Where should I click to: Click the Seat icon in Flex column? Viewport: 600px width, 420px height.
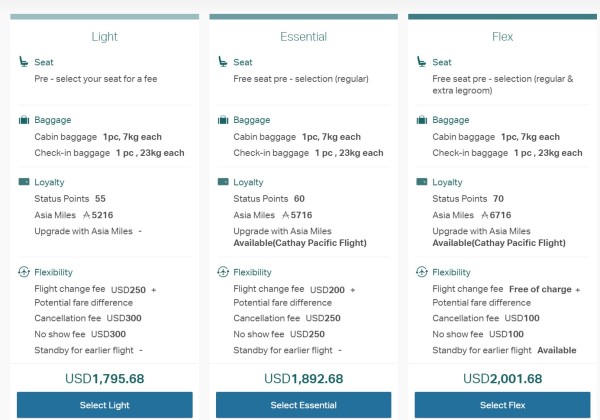point(422,62)
